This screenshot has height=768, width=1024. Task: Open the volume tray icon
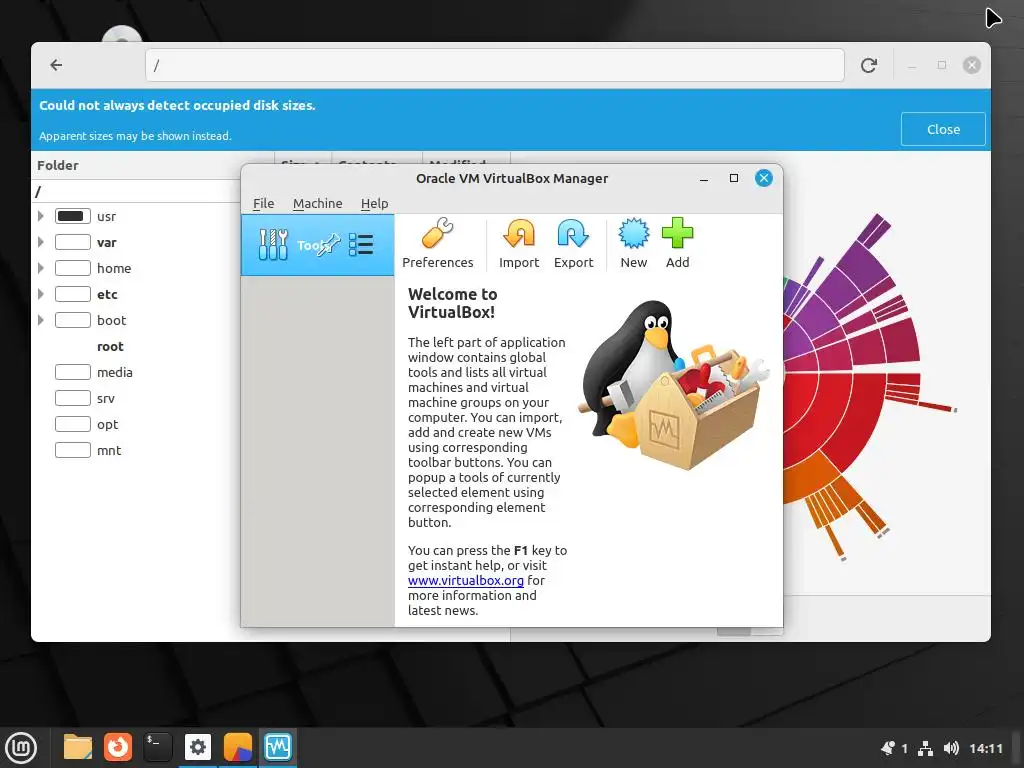(952, 748)
